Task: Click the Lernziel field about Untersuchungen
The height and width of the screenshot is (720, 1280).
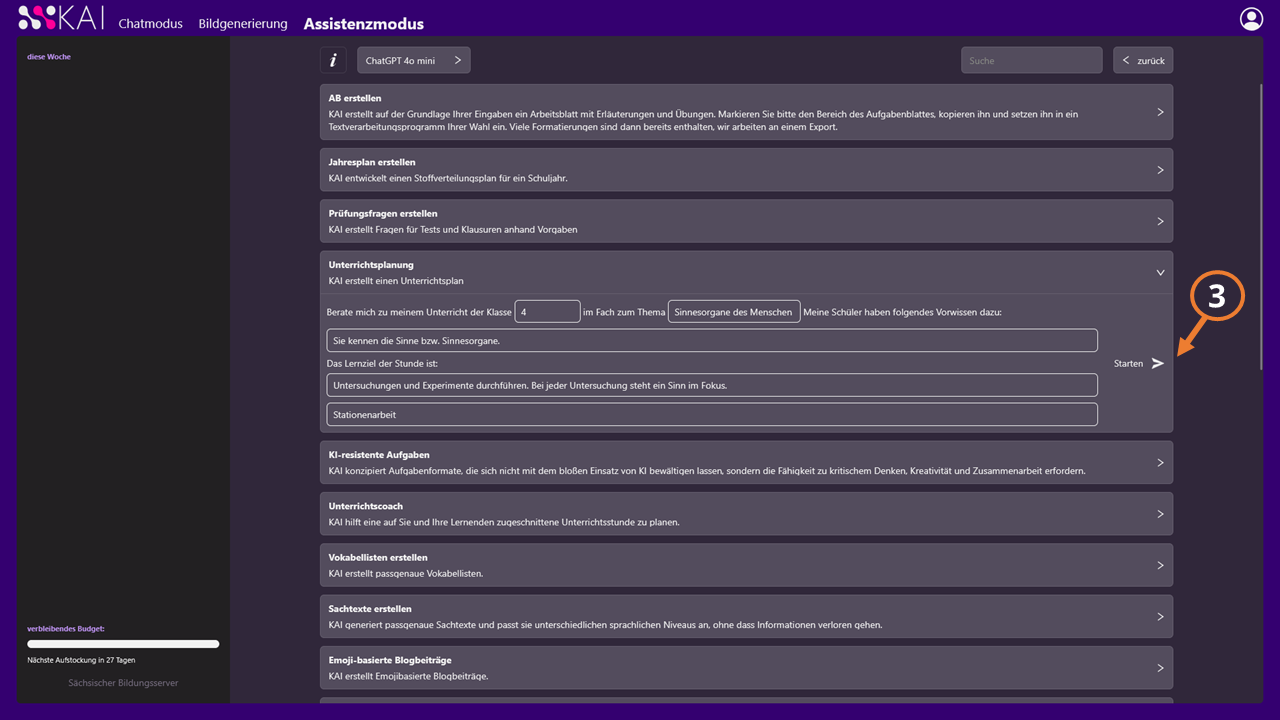Action: 712,385
